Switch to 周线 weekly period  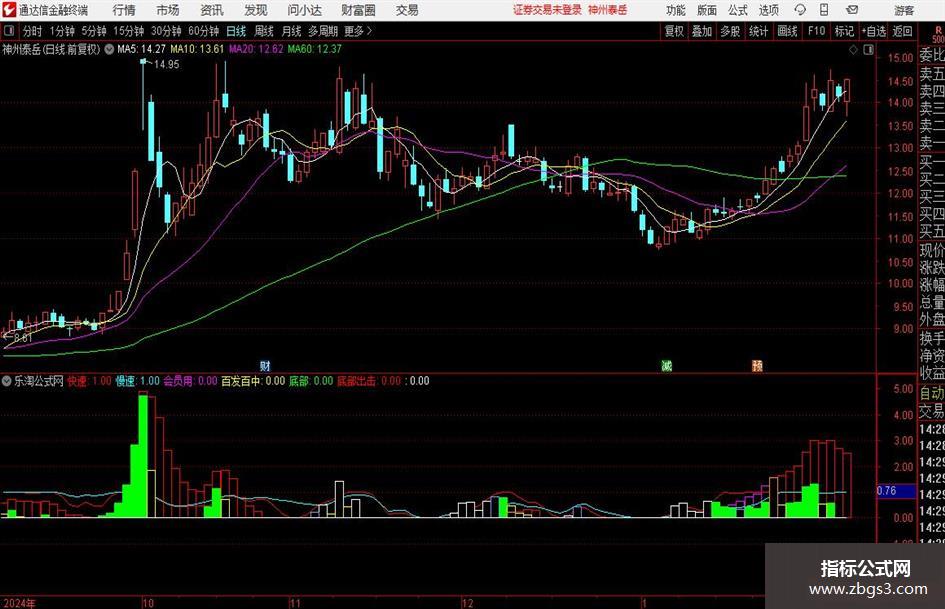(x=264, y=31)
